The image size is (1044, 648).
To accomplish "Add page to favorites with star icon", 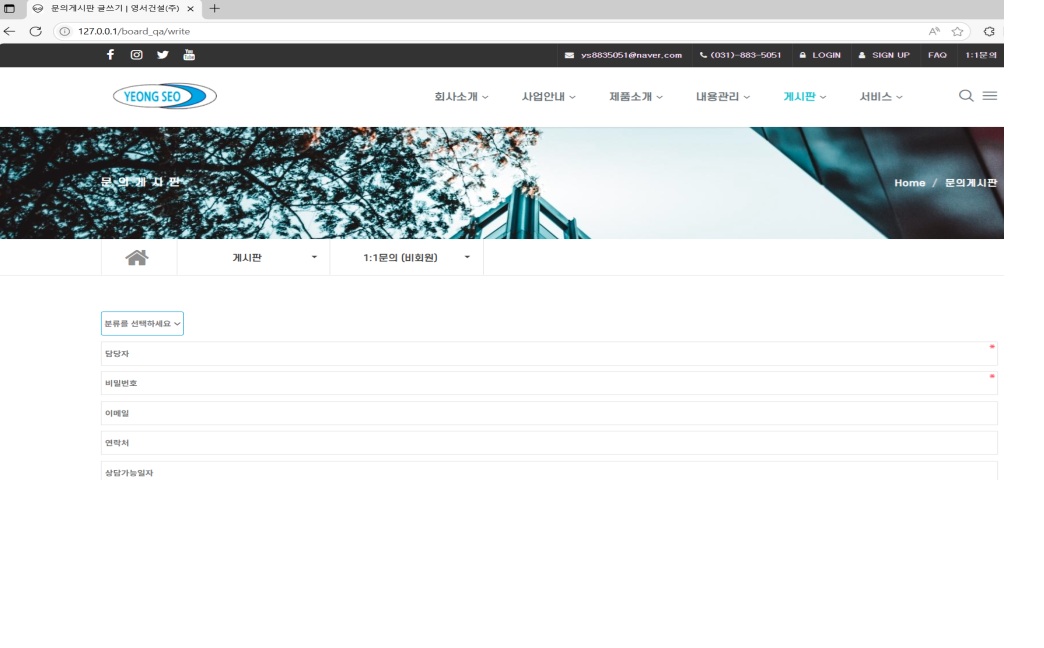I will click(957, 31).
